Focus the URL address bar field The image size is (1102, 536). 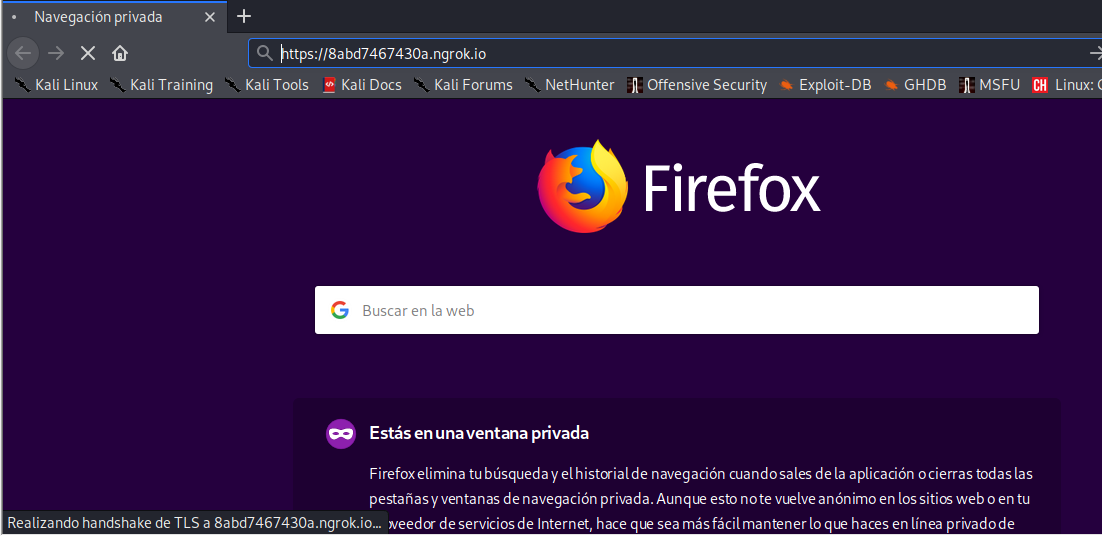(675, 53)
